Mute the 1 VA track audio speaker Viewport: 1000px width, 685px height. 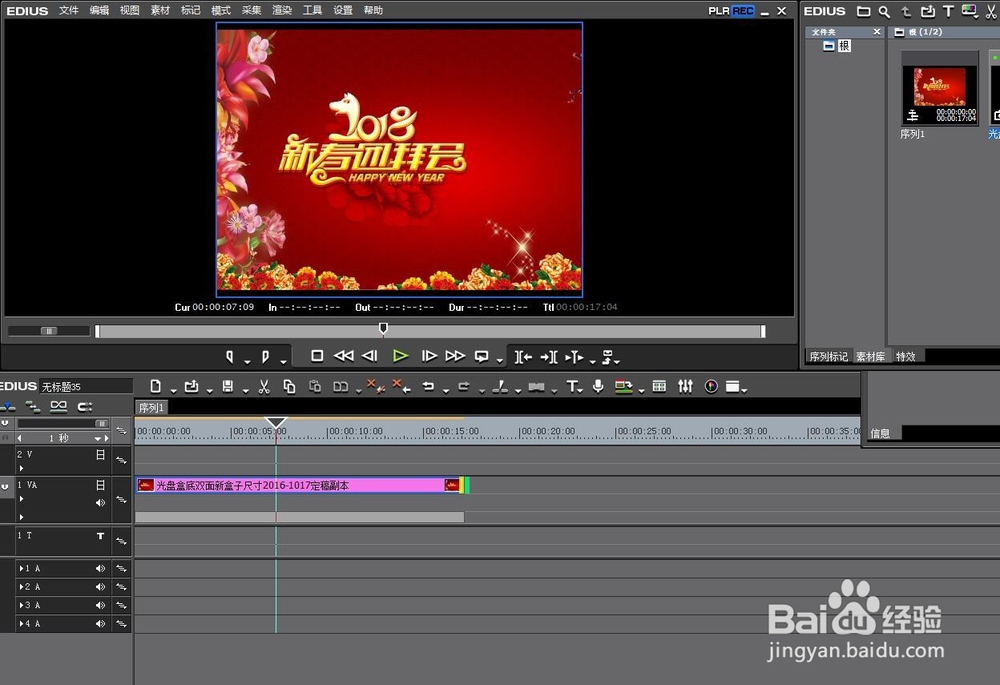click(x=100, y=503)
